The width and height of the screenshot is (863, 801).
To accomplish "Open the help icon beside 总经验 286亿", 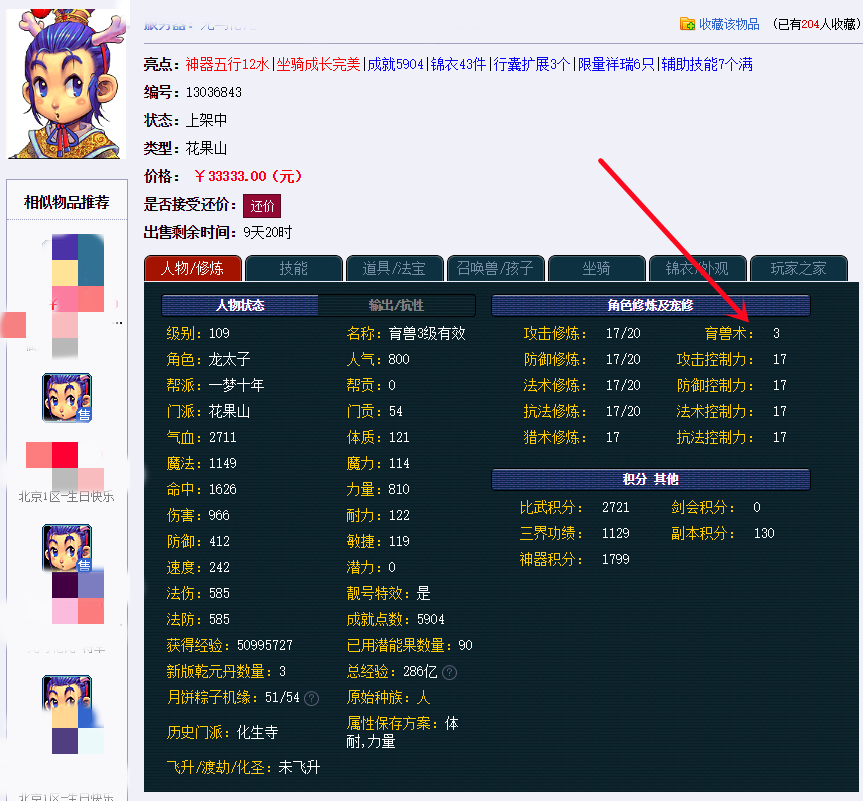I will tap(450, 672).
